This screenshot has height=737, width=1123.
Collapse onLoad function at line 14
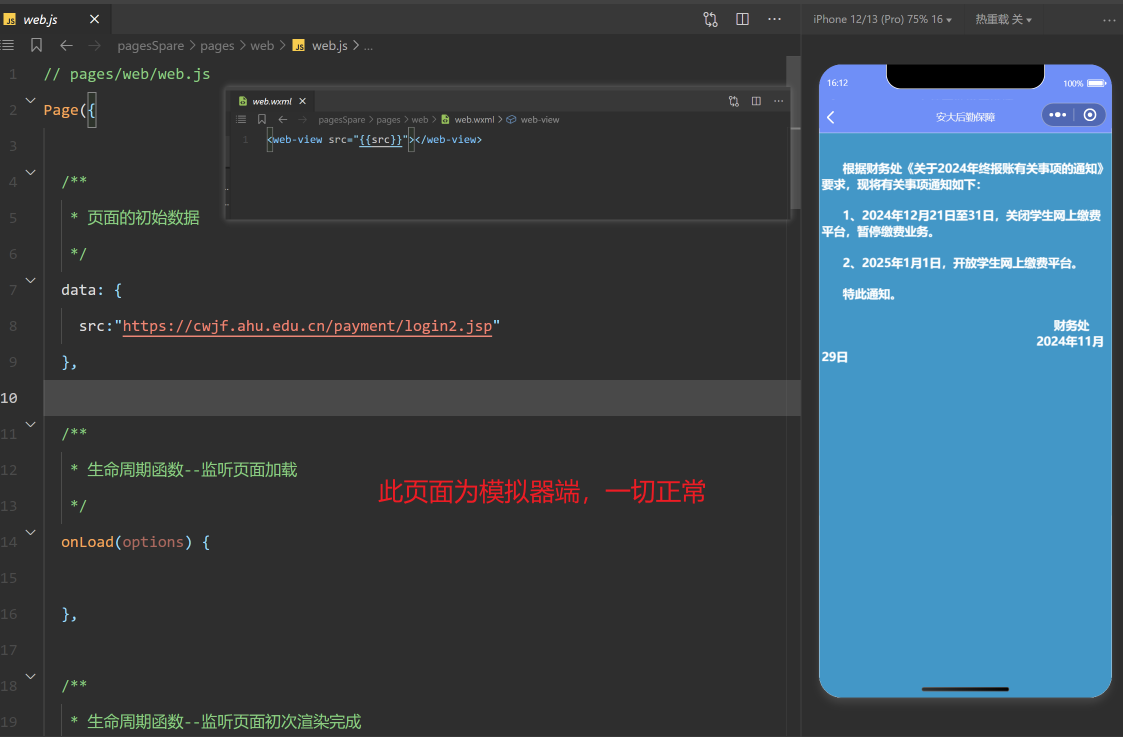coord(31,532)
